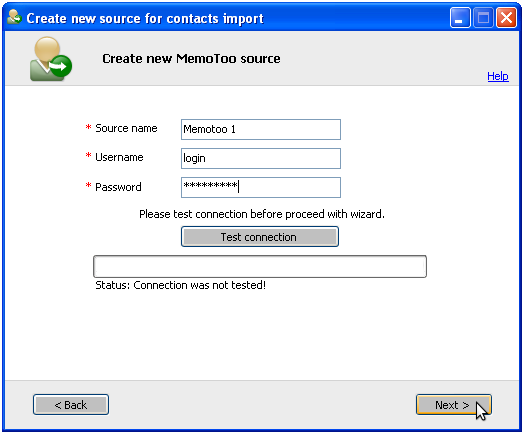Click the Test connection button
524x434 pixels.
tap(260, 237)
